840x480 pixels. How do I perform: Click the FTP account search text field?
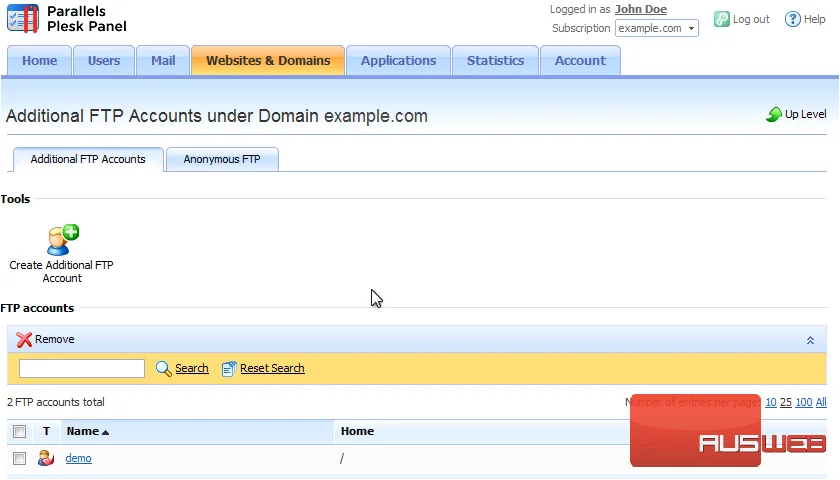coord(82,369)
